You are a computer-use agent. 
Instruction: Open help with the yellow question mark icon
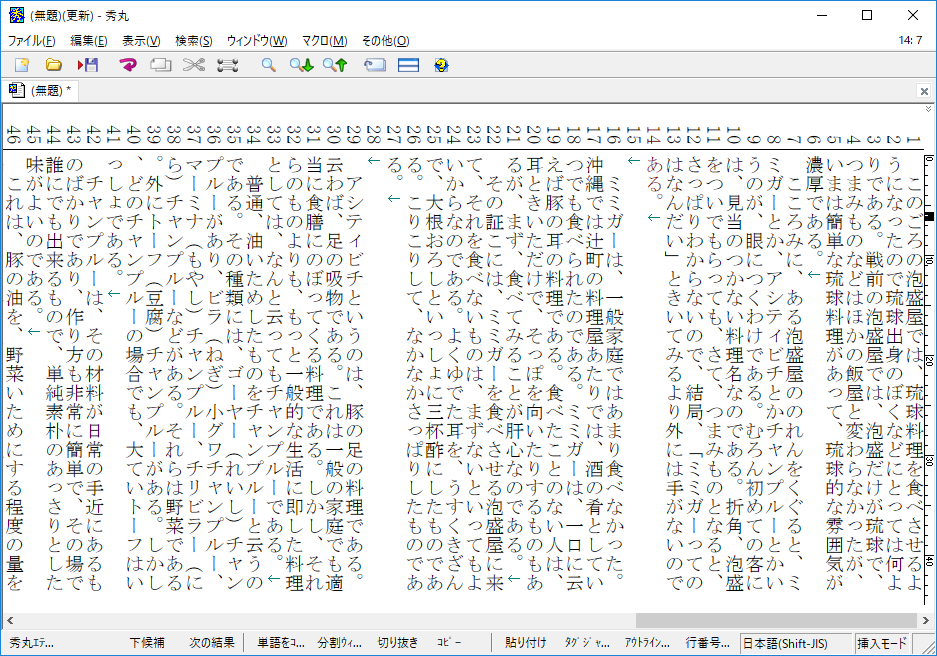[442, 65]
